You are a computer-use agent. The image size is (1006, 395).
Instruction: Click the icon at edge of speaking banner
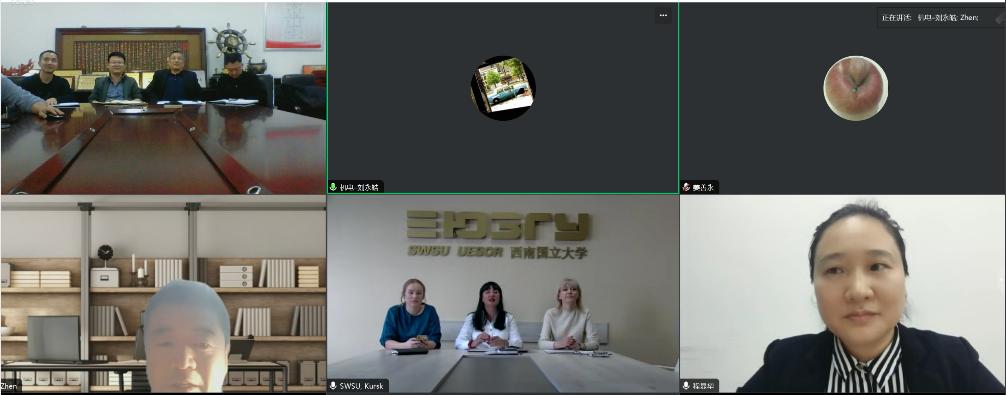(x=1000, y=19)
